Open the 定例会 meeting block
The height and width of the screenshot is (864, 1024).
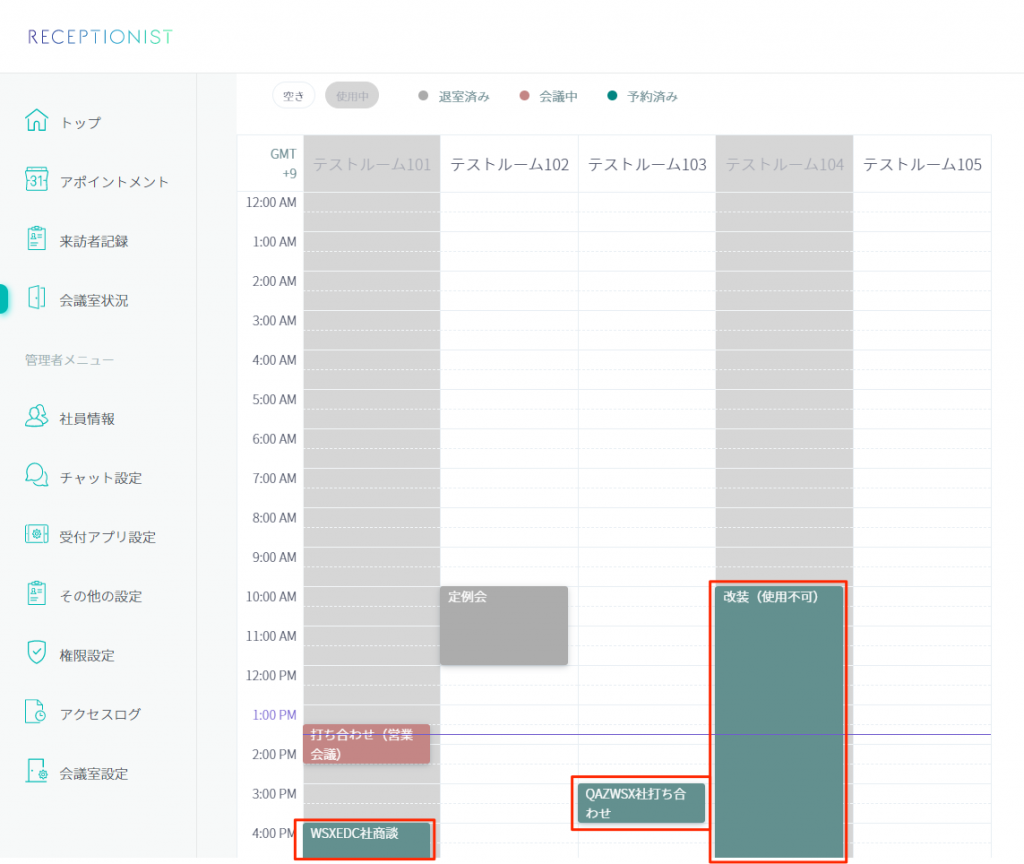504,625
